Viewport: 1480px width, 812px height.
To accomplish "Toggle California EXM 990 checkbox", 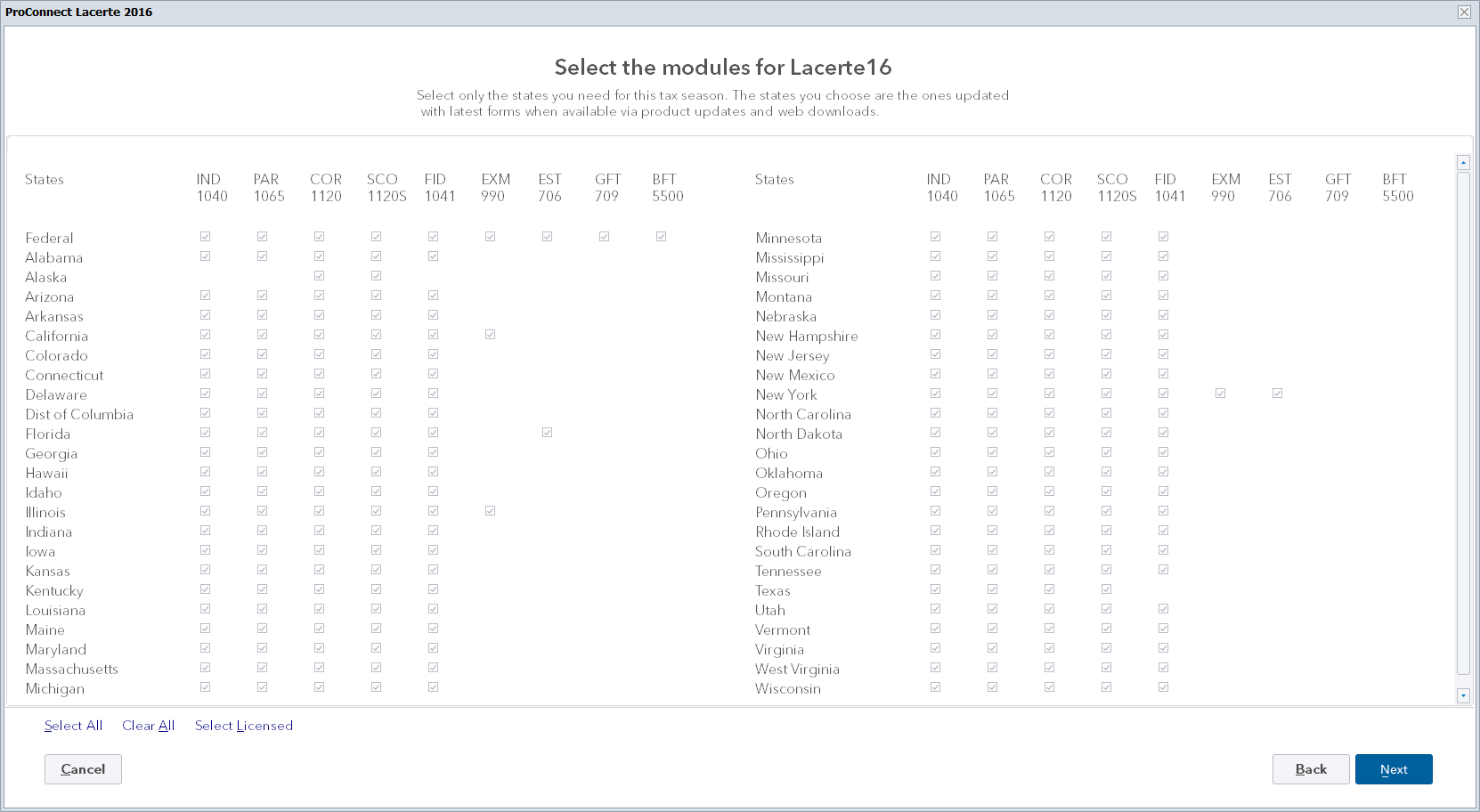I will coord(491,335).
